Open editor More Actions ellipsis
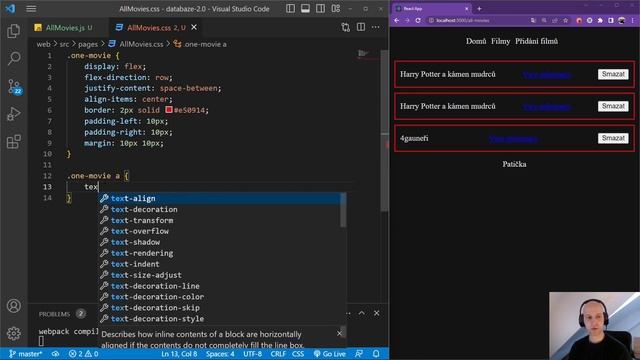The image size is (640, 360). pos(376,27)
